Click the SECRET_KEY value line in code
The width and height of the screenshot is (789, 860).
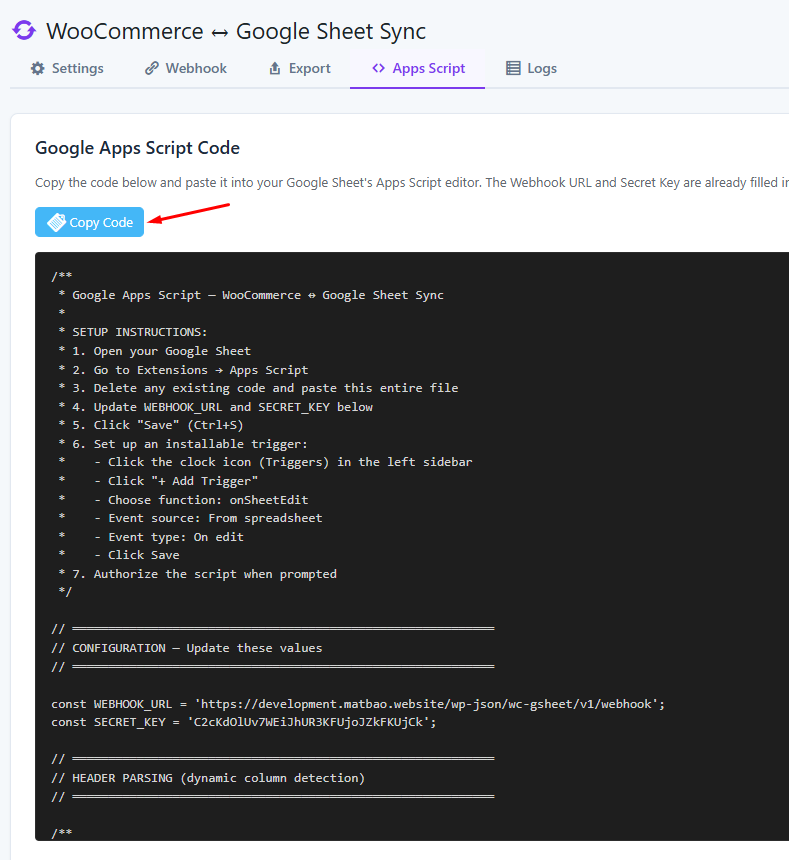tap(244, 722)
